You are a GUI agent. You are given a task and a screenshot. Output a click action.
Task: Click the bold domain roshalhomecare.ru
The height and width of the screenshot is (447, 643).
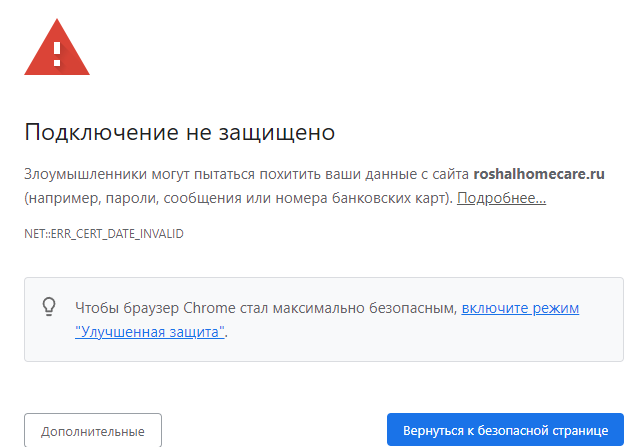pyautogui.click(x=539, y=173)
